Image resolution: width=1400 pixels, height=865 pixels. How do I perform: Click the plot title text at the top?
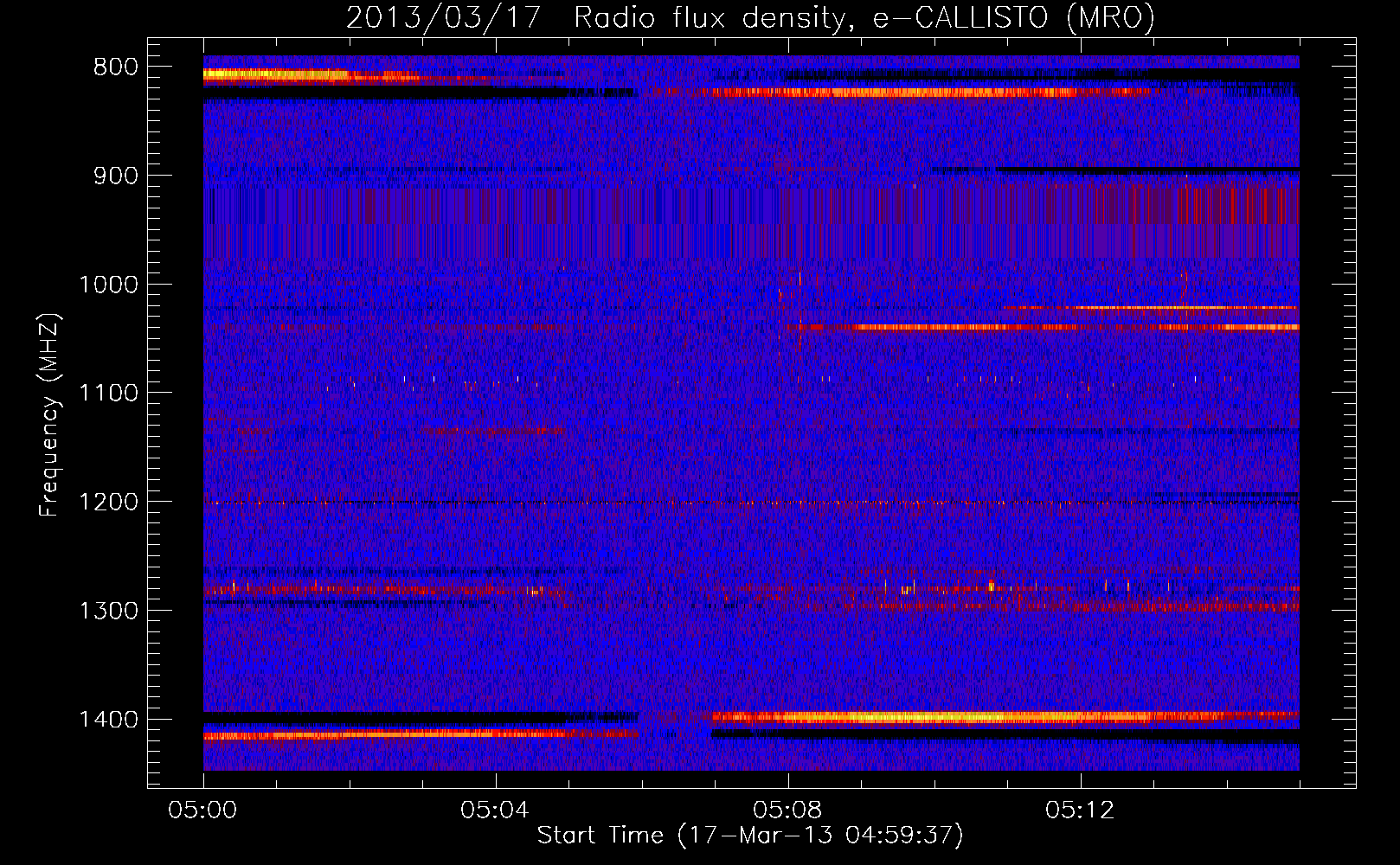point(750,17)
